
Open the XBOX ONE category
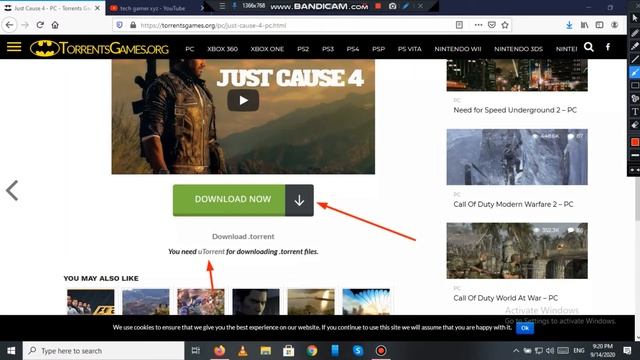click(267, 49)
